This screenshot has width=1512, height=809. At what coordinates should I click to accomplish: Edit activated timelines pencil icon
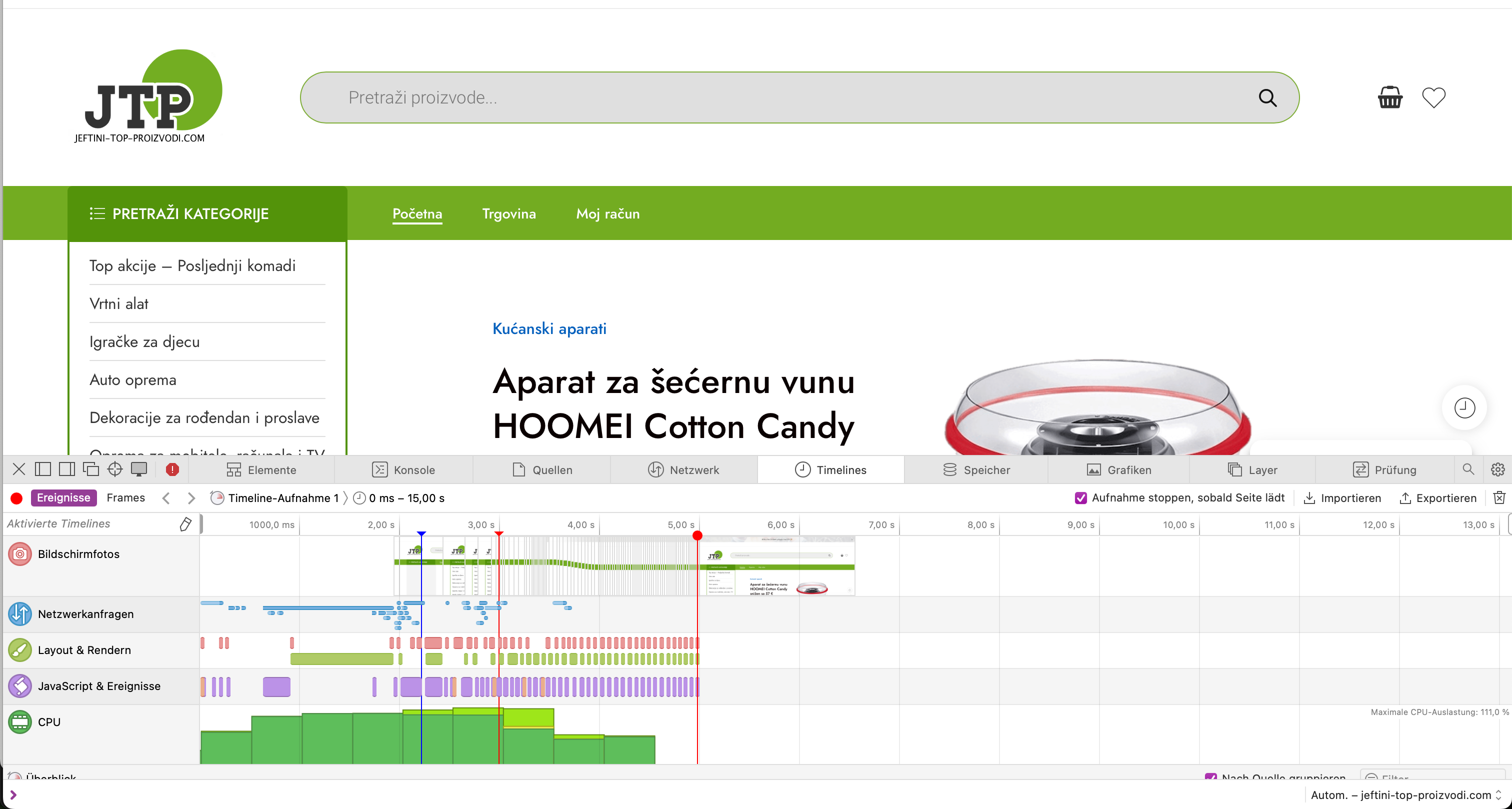(185, 524)
